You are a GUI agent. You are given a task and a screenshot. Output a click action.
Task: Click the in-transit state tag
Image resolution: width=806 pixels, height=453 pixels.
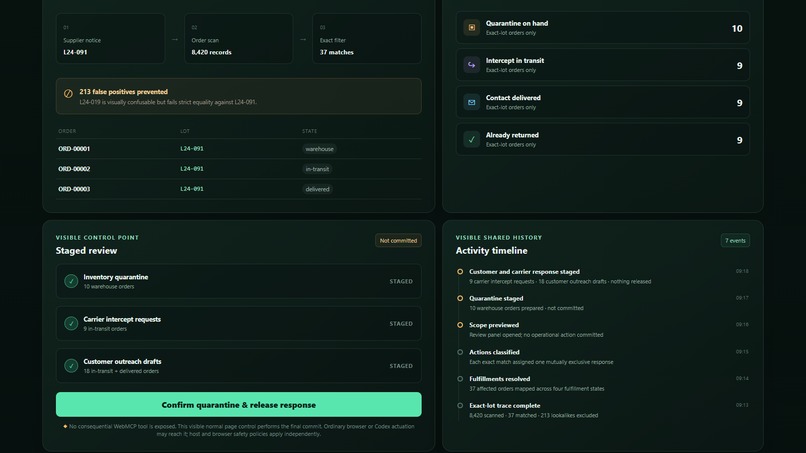[317, 169]
